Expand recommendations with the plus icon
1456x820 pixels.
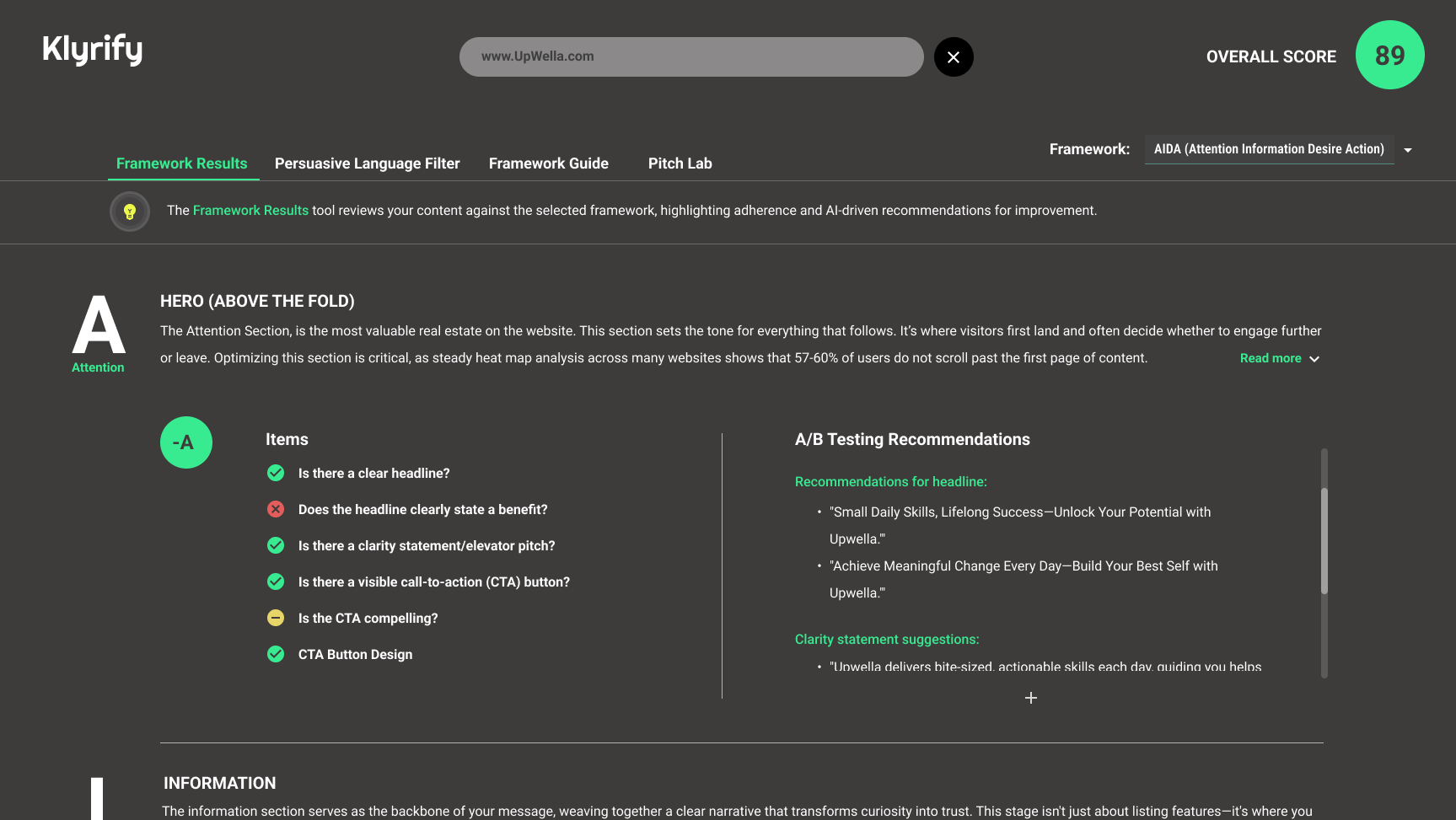pyautogui.click(x=1030, y=698)
